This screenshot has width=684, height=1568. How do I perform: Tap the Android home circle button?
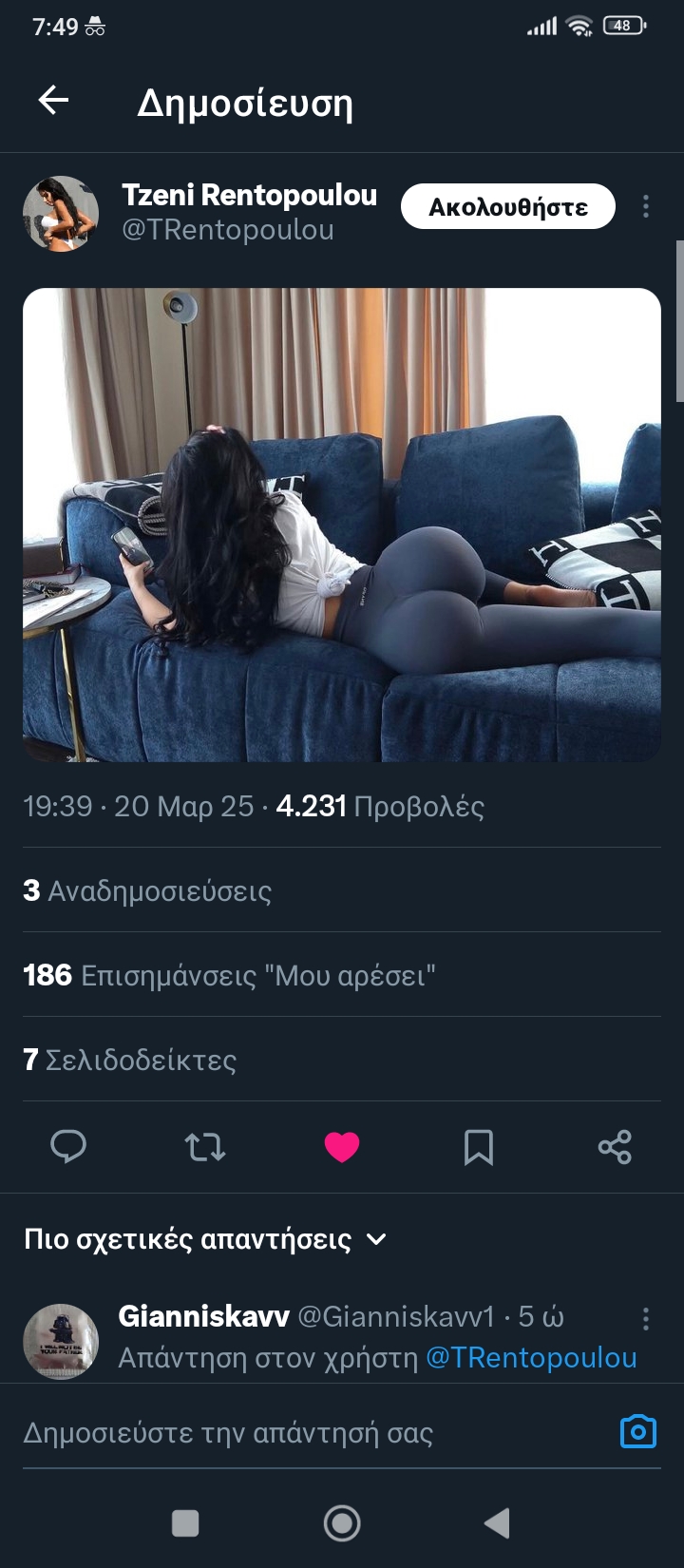[x=342, y=1523]
